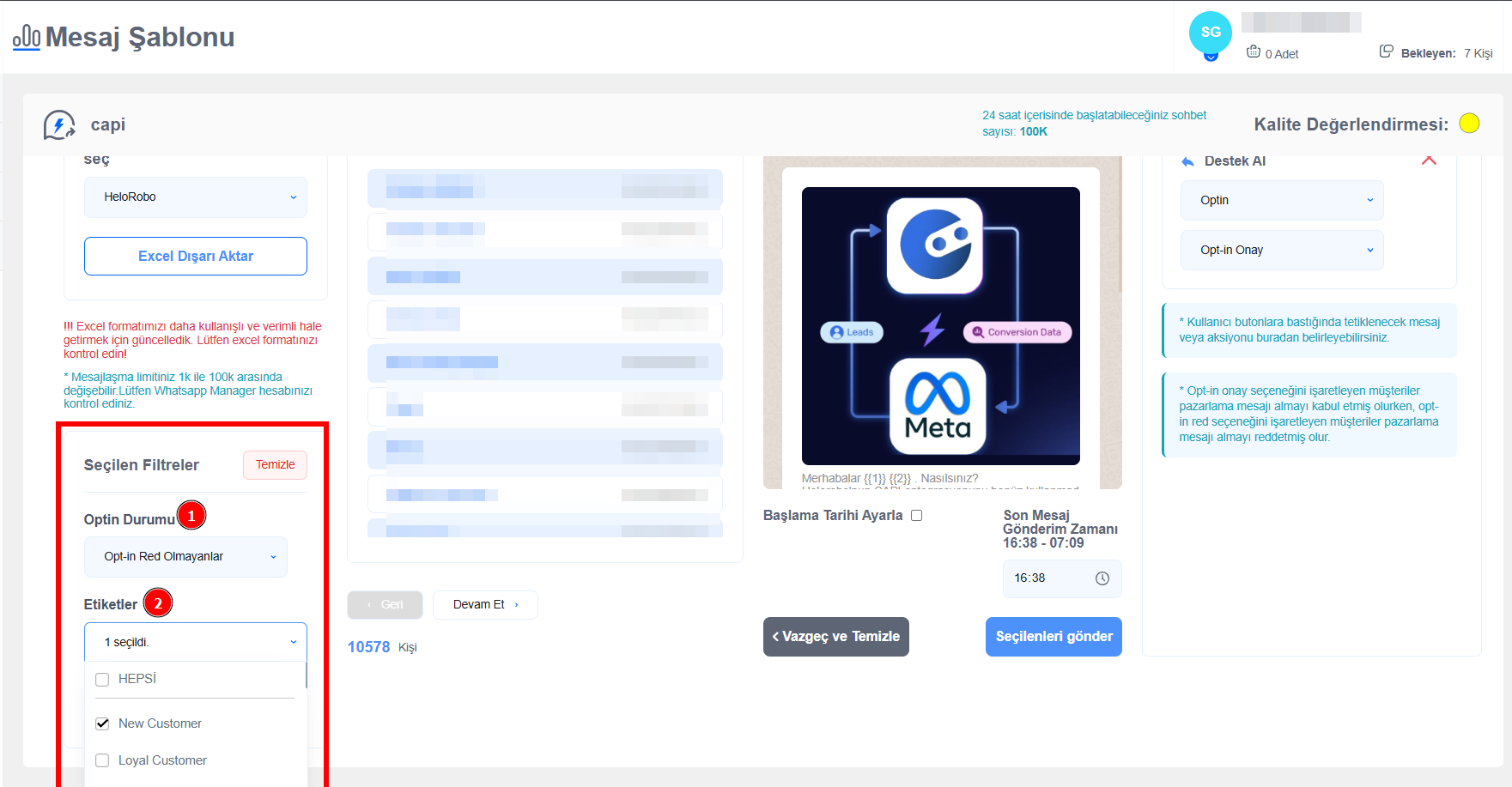Image resolution: width=1512 pixels, height=787 pixels.
Task: Click the basket icon next to 0 Adet
Action: 1253,51
